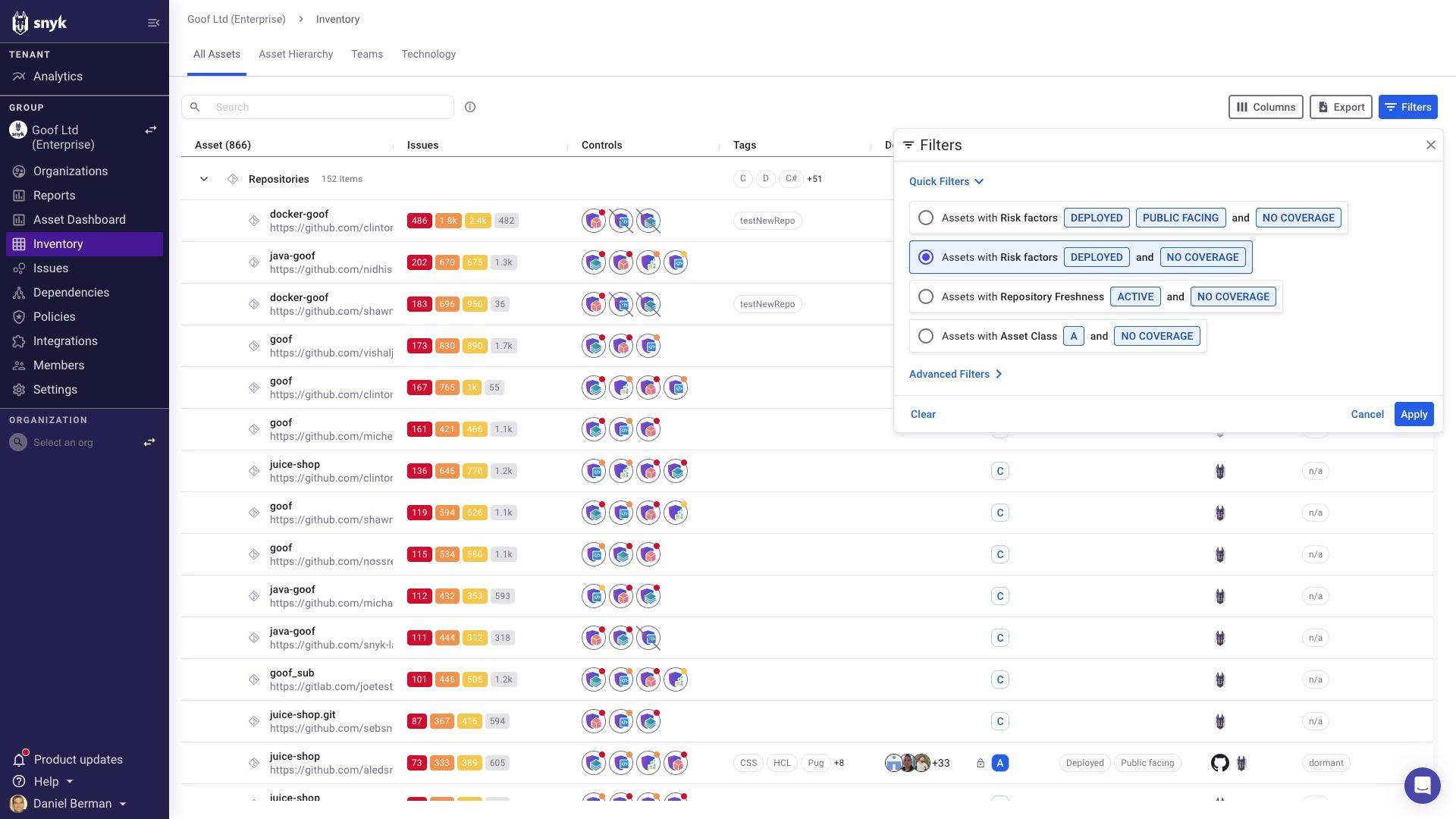Open the Technology tab

click(428, 55)
